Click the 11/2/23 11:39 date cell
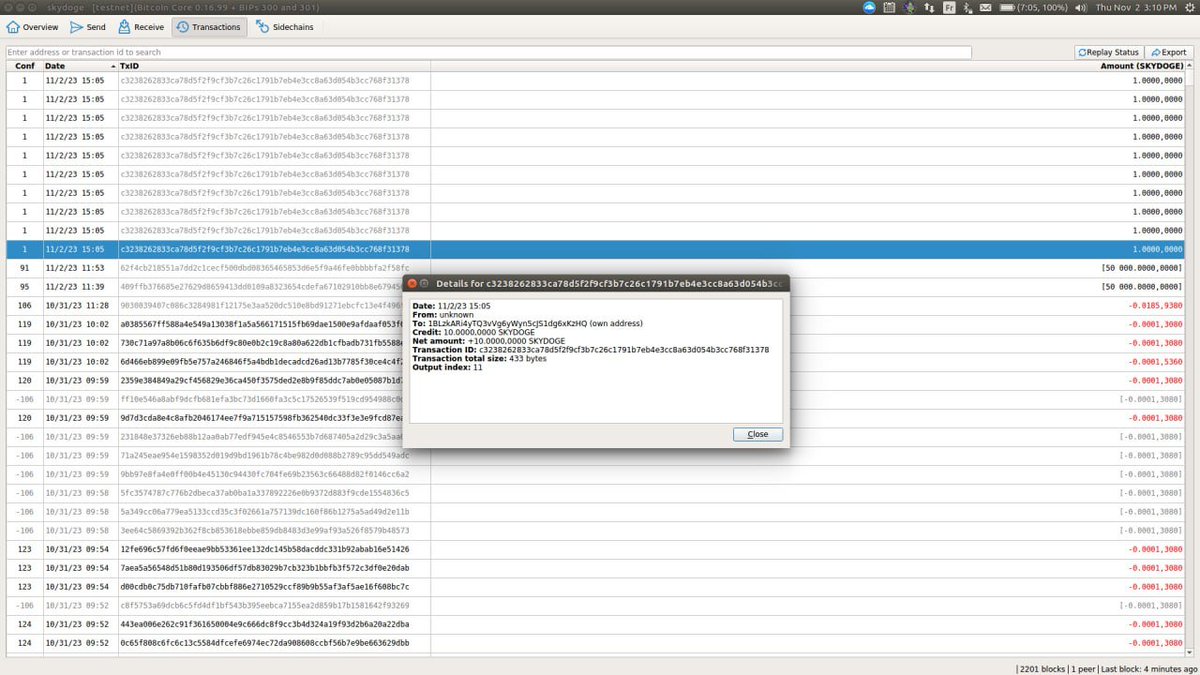 click(x=76, y=286)
